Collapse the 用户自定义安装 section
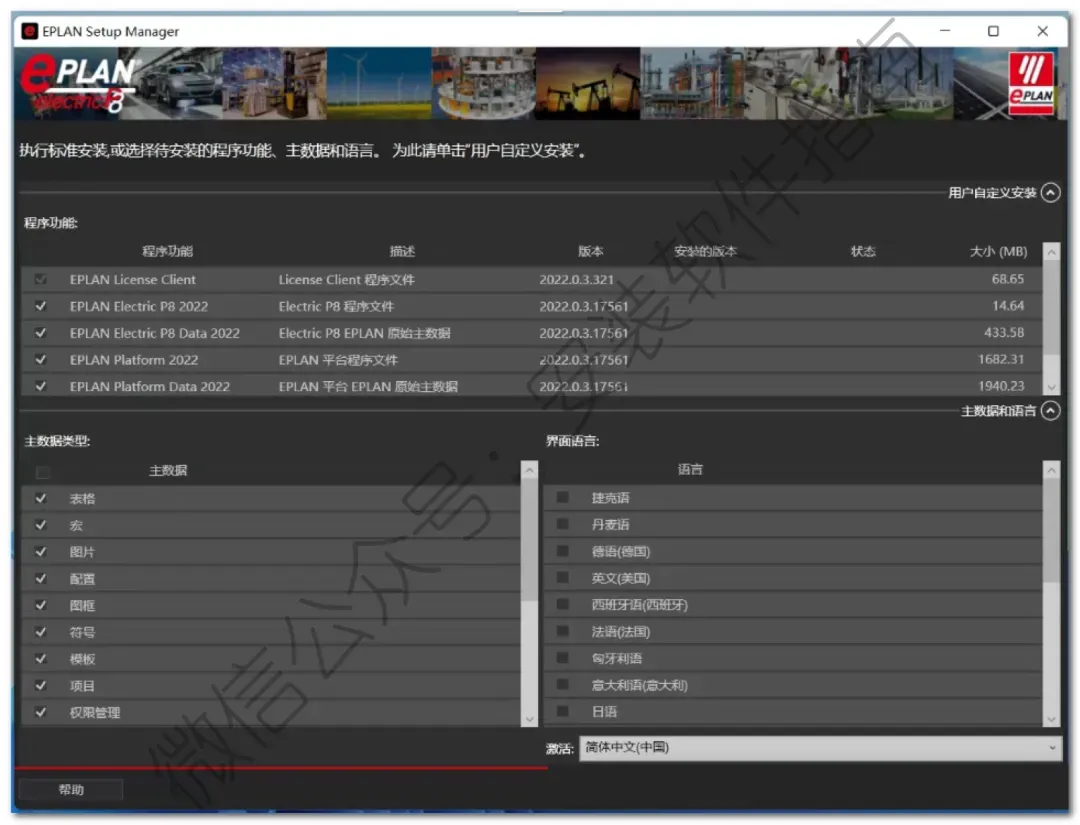 1050,192
